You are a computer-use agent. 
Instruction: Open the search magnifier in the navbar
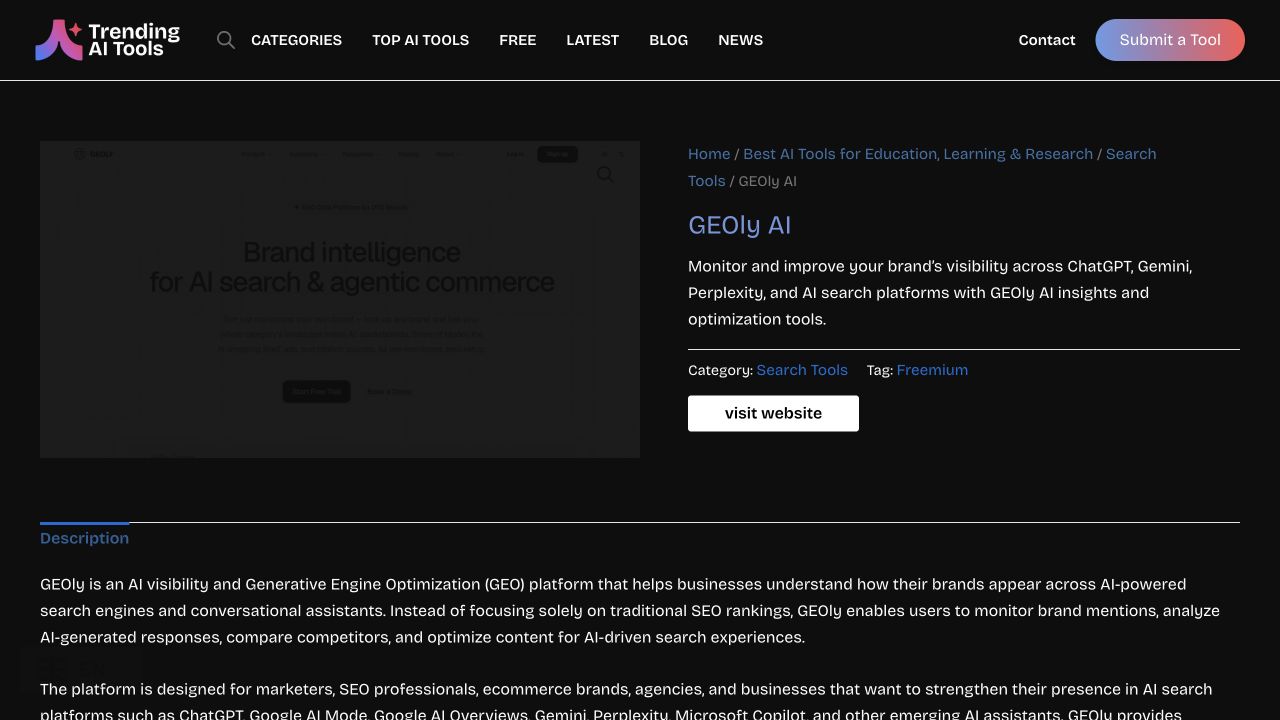[226, 40]
